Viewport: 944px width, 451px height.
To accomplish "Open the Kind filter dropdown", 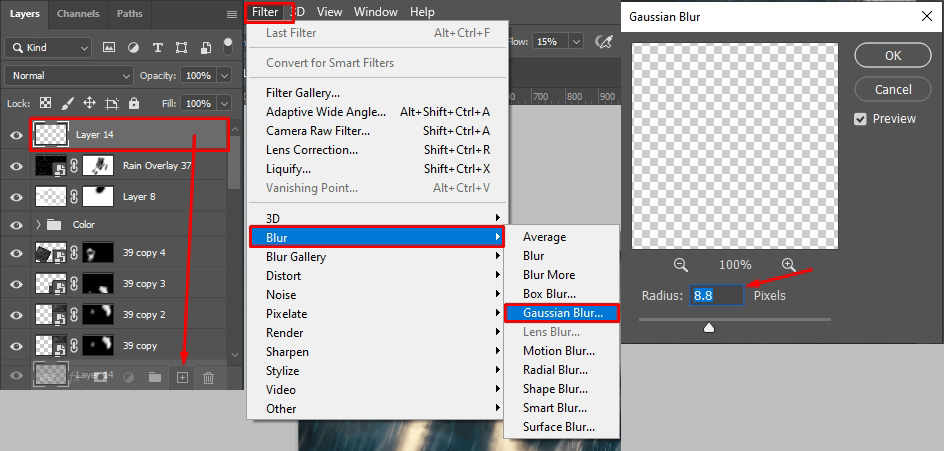I will pyautogui.click(x=48, y=48).
